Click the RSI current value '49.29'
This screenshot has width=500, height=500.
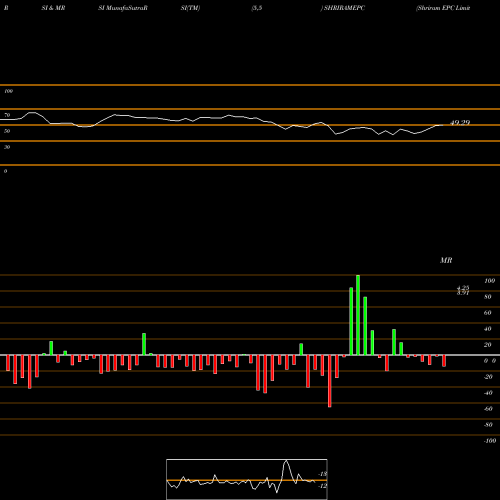click(x=460, y=123)
